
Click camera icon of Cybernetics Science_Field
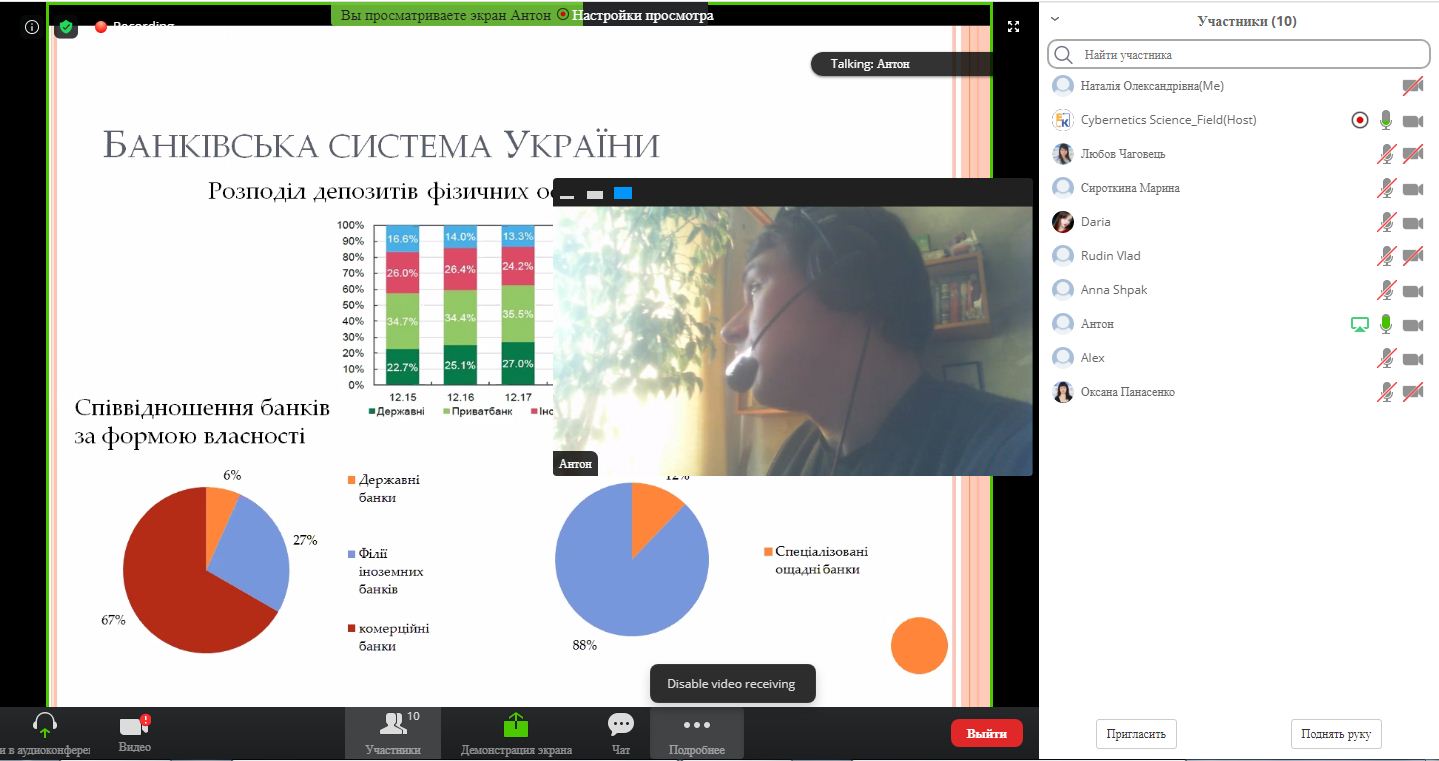click(1412, 121)
